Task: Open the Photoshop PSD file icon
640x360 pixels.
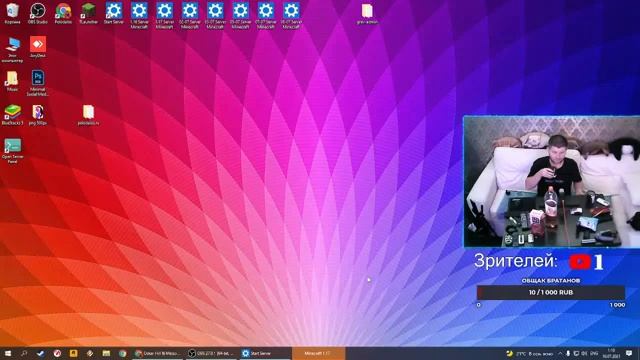Action: click(x=38, y=83)
